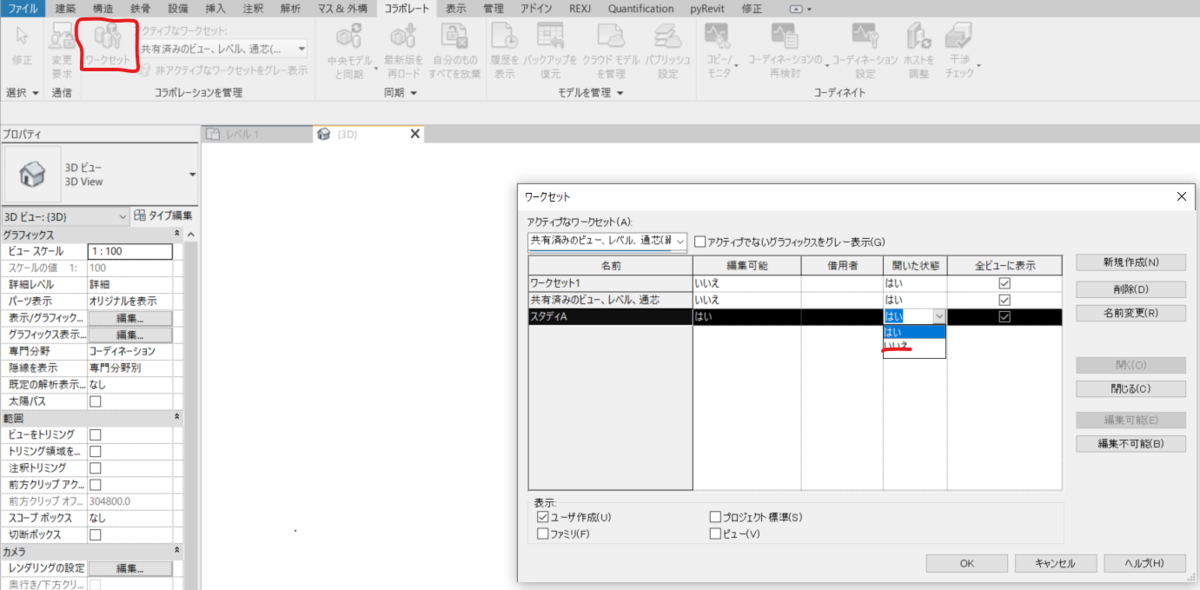Toggle ビューをトリミング checkbox

(96, 435)
